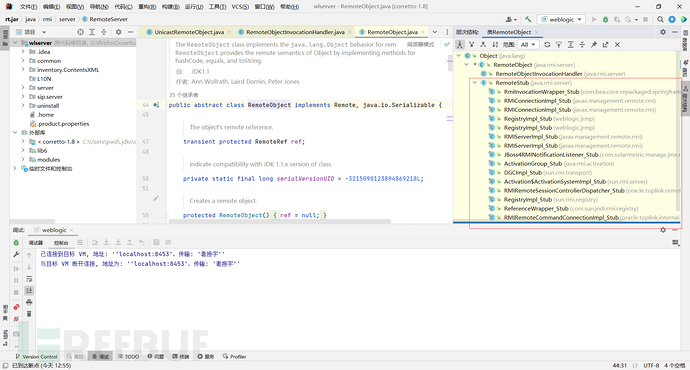
Task: Toggle alphabetical sort in hierarchy toolbar
Action: [495, 44]
